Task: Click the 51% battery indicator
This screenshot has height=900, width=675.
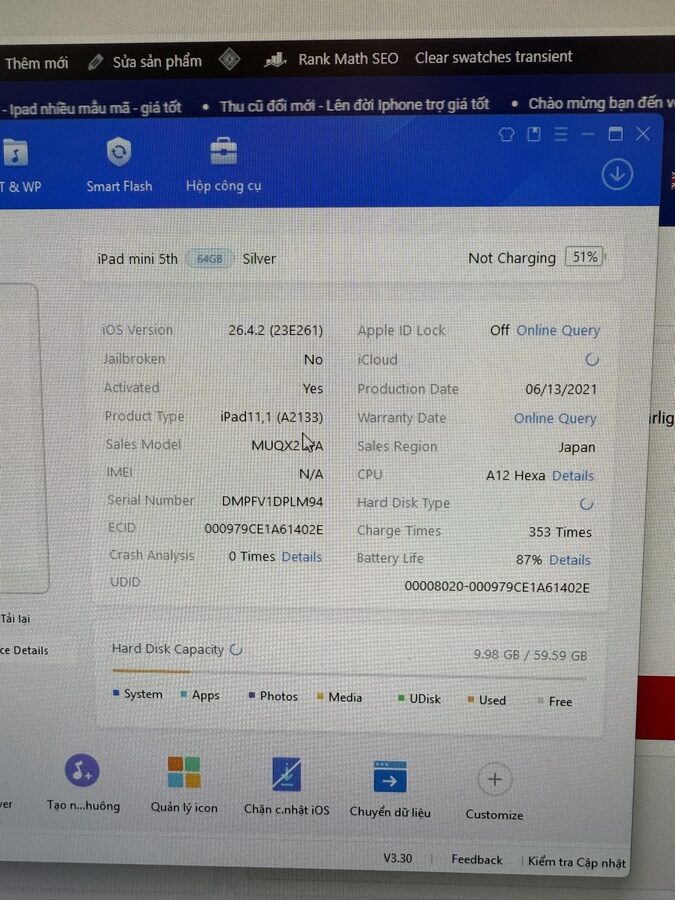Action: [x=585, y=257]
